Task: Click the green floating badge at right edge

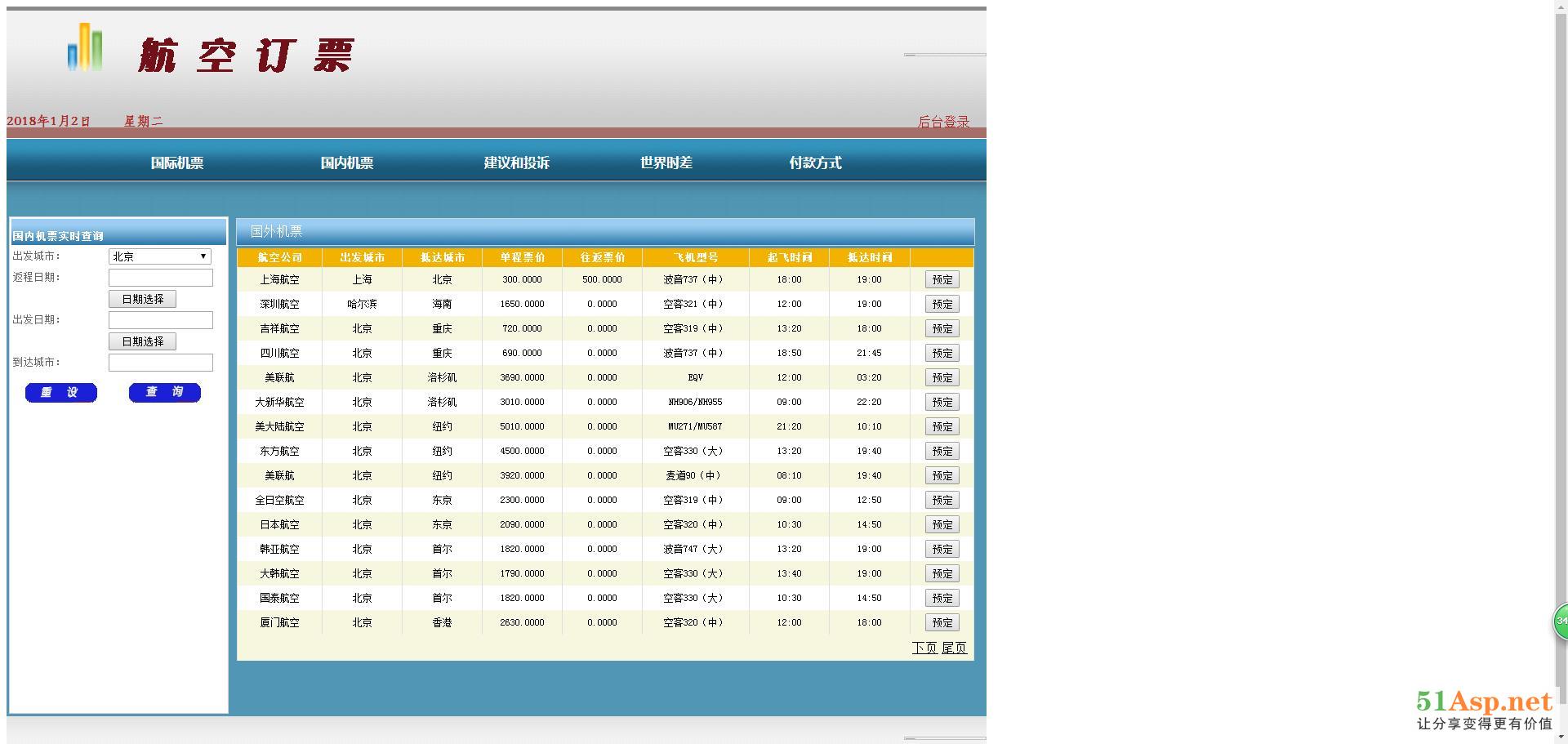Action: (x=1560, y=621)
